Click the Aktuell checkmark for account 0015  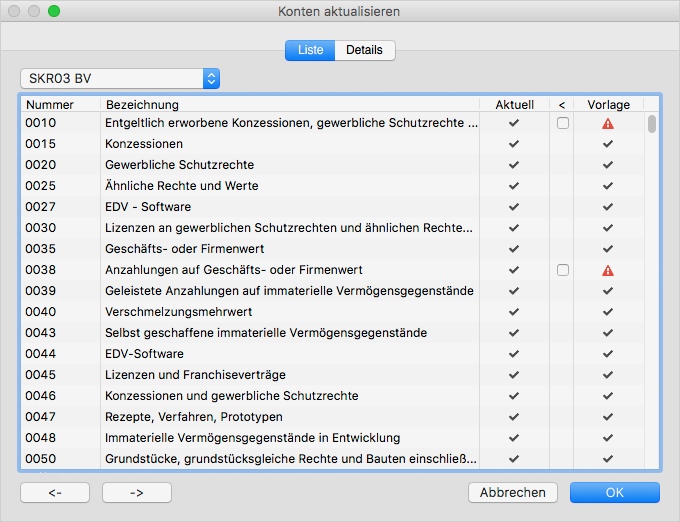coord(514,144)
